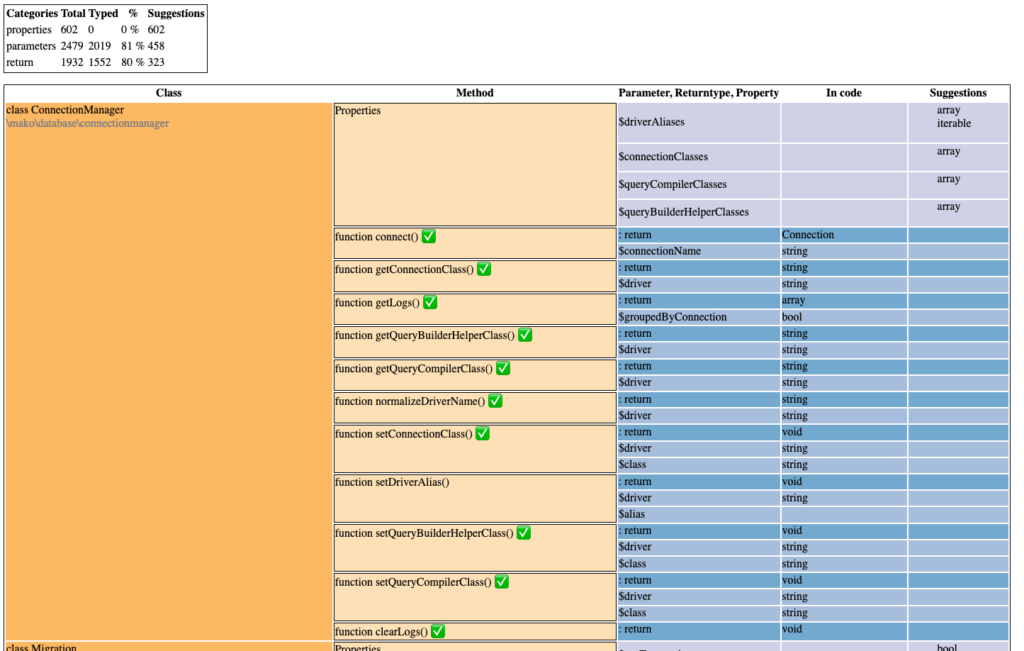Screen dimensions: 1024x651
Task: Click the green checkmark beside connect()
Action: (x=428, y=237)
